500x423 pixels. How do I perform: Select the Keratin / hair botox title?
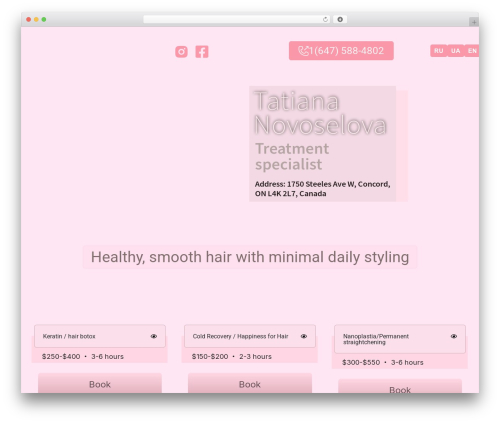(x=69, y=336)
